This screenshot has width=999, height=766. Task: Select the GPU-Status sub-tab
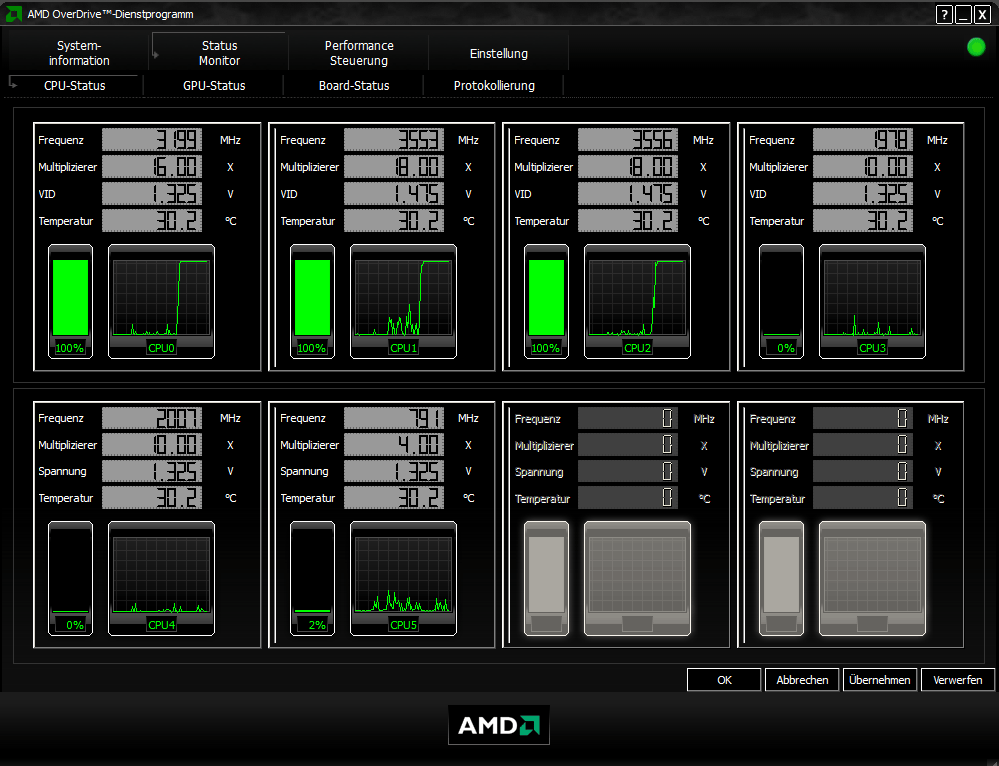coord(214,85)
